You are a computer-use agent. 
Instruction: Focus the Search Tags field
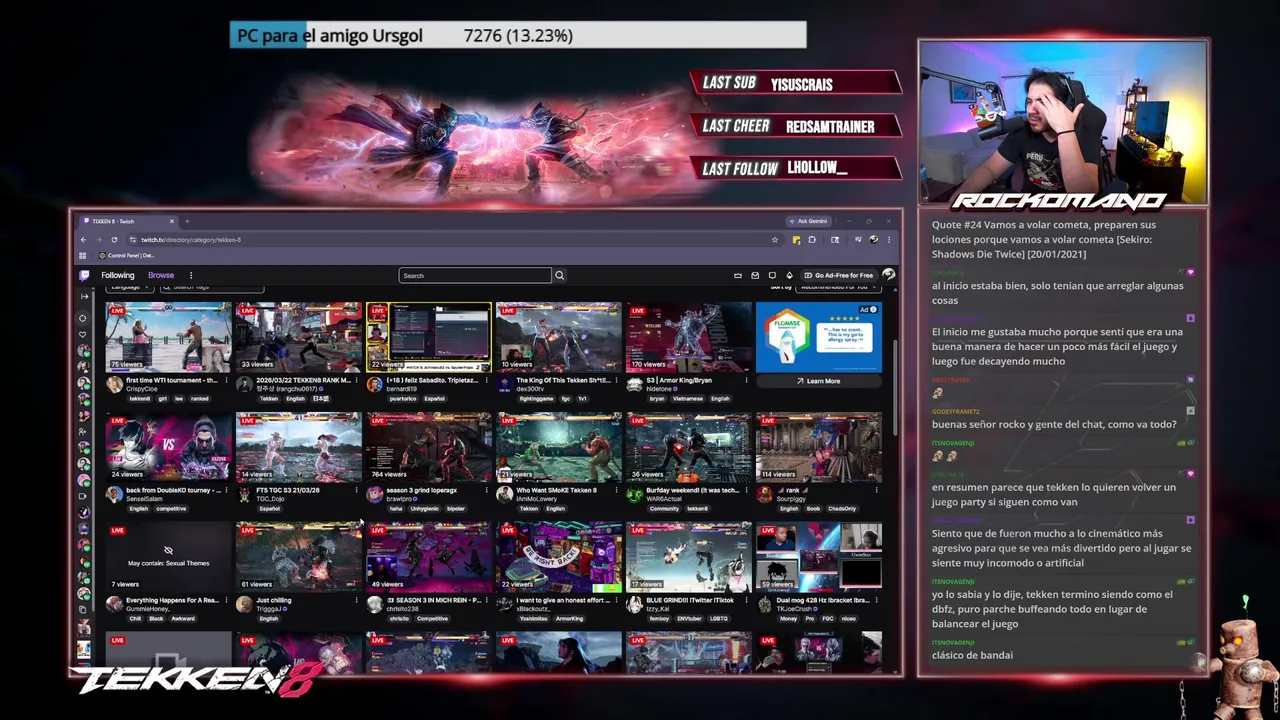[211, 288]
